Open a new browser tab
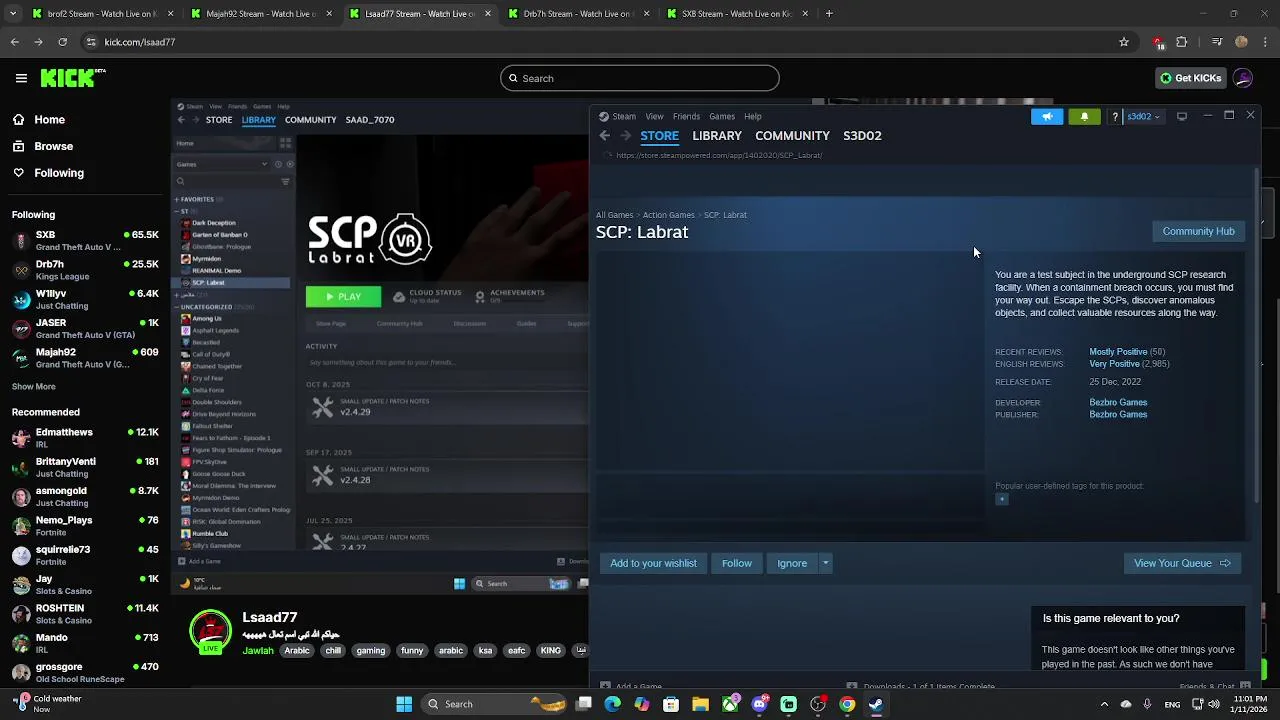The width and height of the screenshot is (1280, 720). click(829, 14)
